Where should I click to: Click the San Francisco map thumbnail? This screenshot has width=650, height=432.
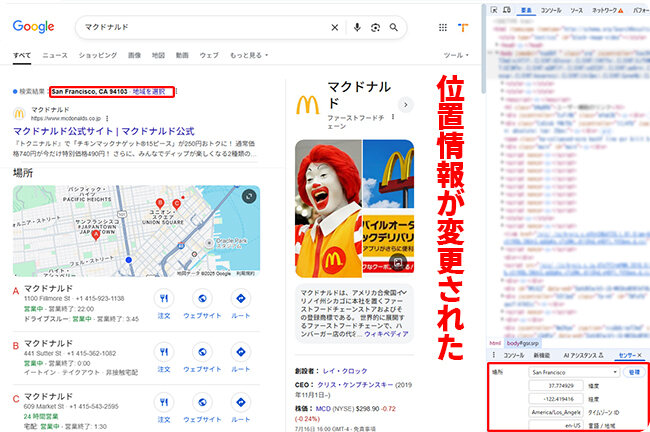(x=136, y=231)
